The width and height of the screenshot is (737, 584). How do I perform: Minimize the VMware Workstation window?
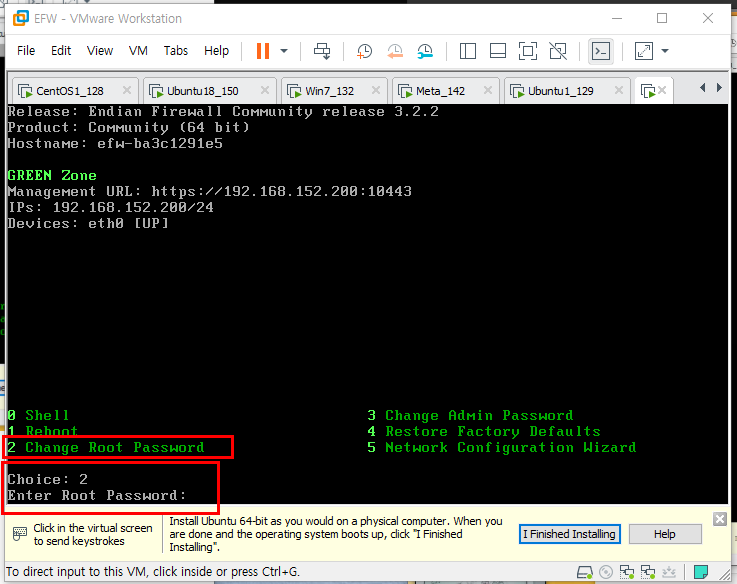[617, 18]
